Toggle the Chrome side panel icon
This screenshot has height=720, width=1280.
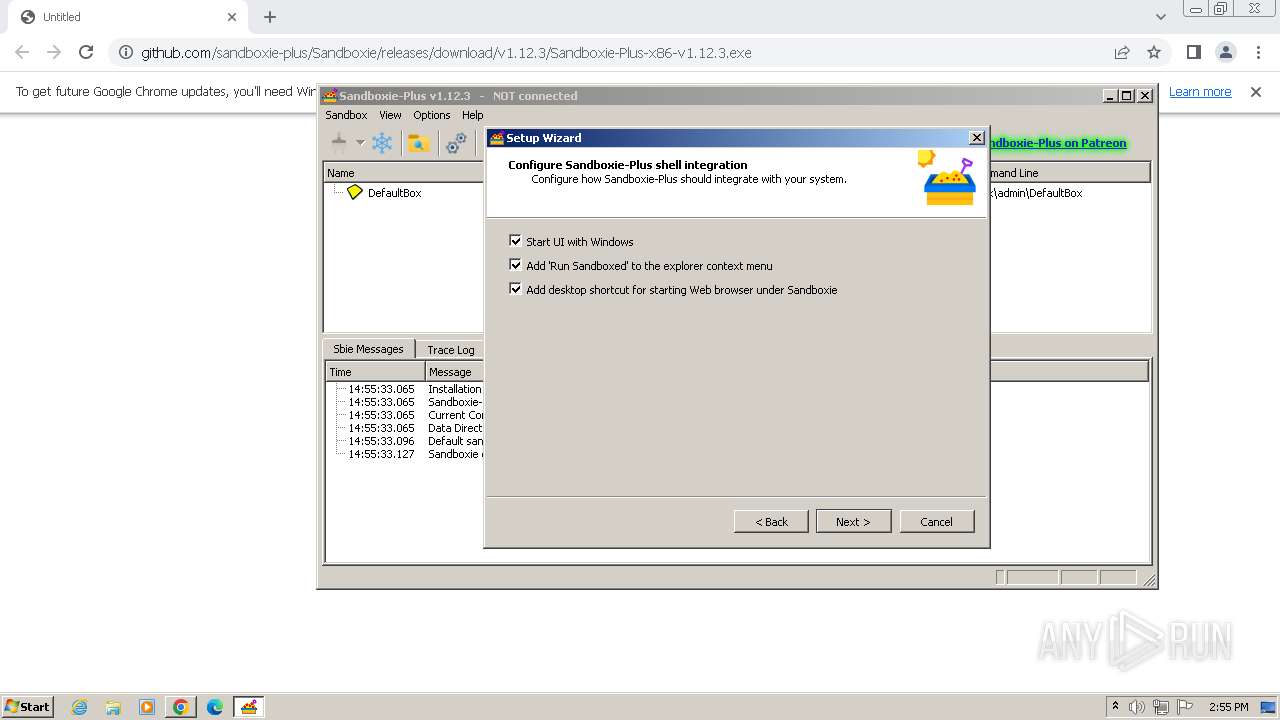coord(1193,52)
